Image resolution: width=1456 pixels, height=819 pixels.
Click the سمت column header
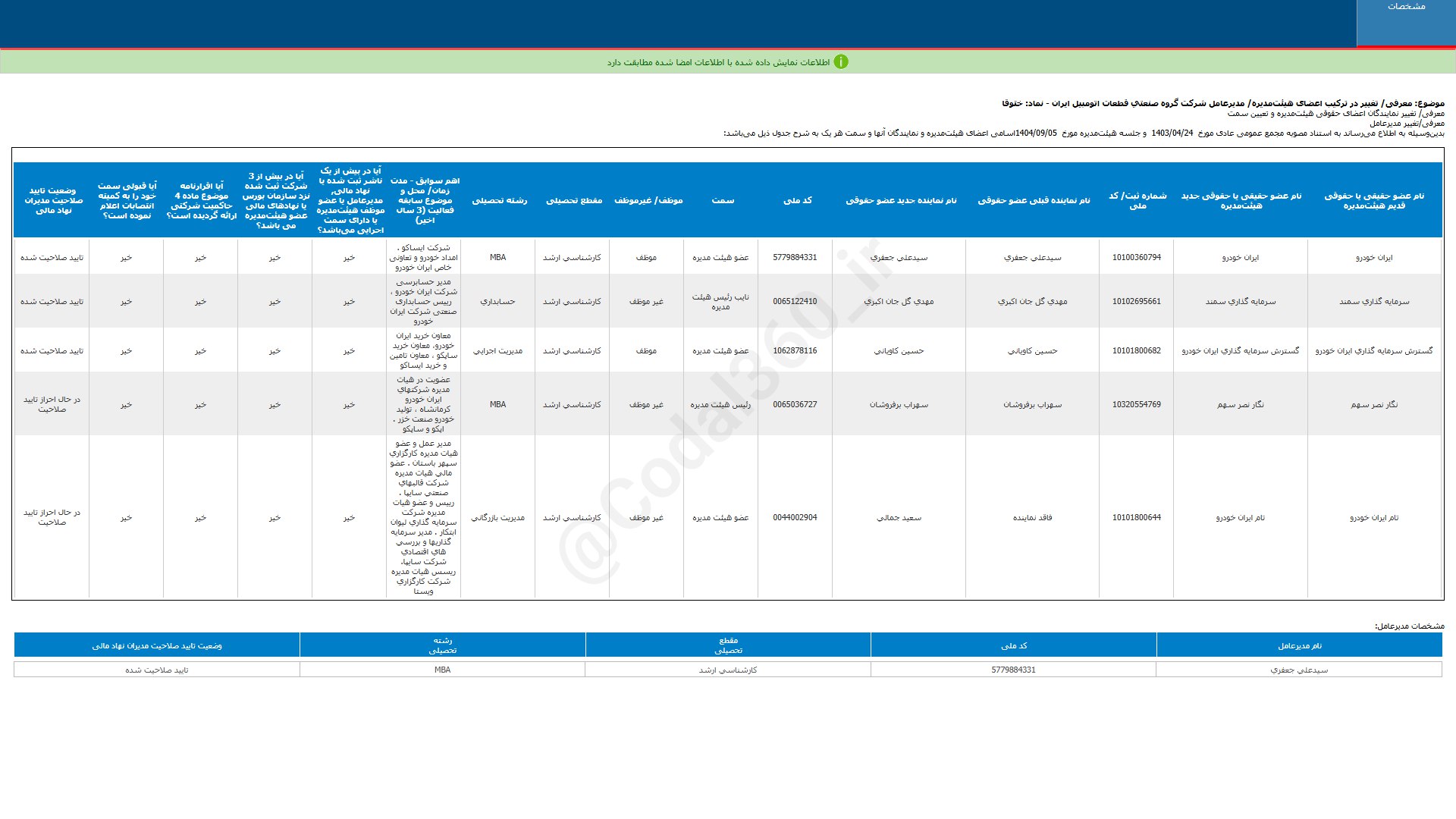[x=722, y=200]
